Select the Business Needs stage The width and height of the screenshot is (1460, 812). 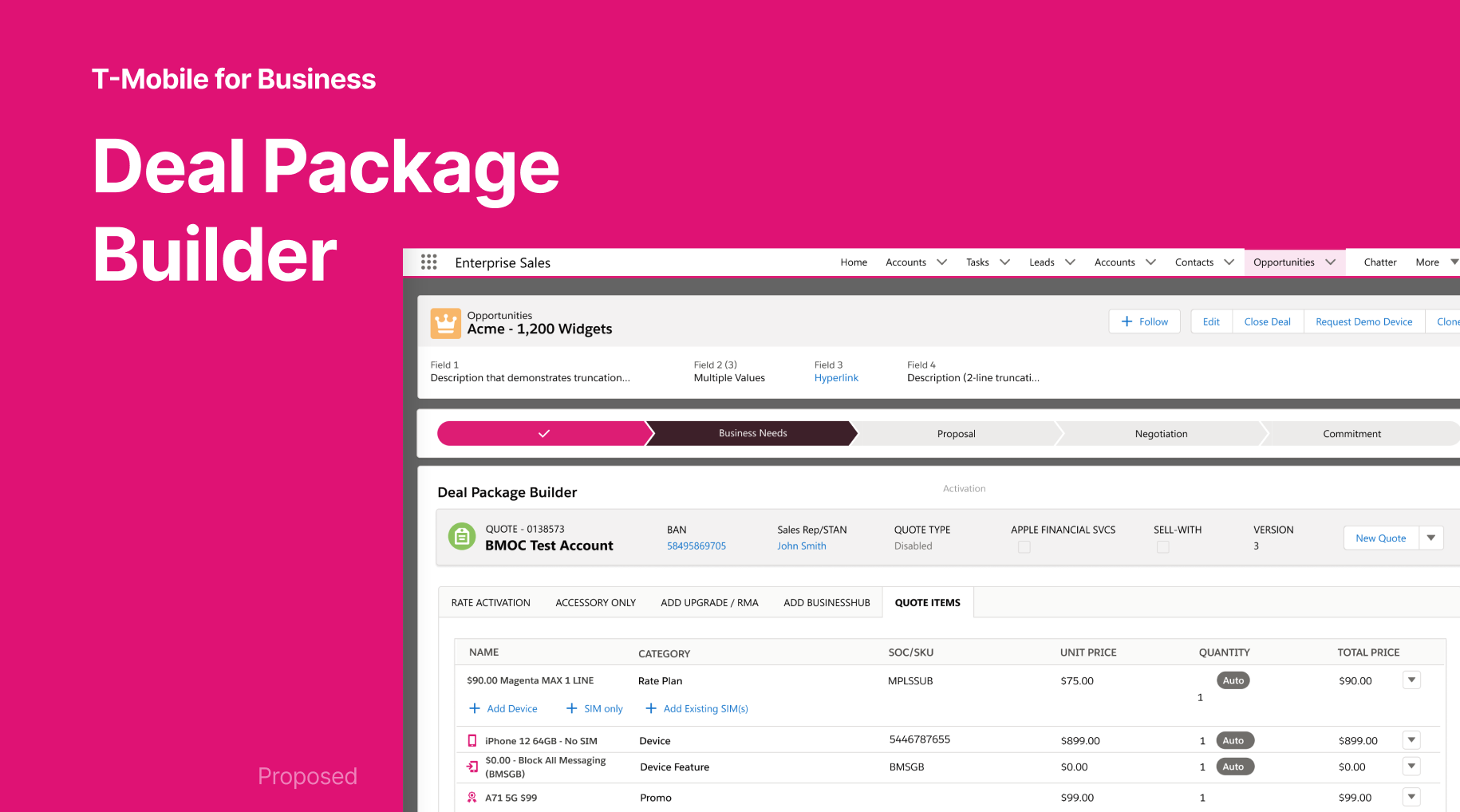point(752,433)
